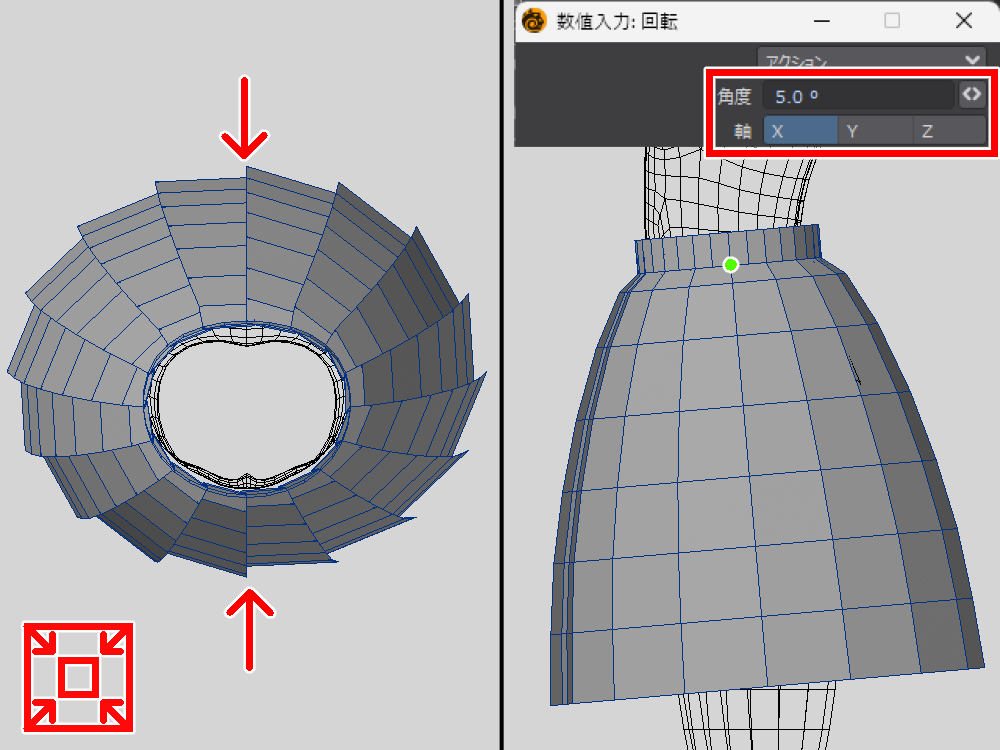Minimize the 数値入力 dialog

[821, 21]
